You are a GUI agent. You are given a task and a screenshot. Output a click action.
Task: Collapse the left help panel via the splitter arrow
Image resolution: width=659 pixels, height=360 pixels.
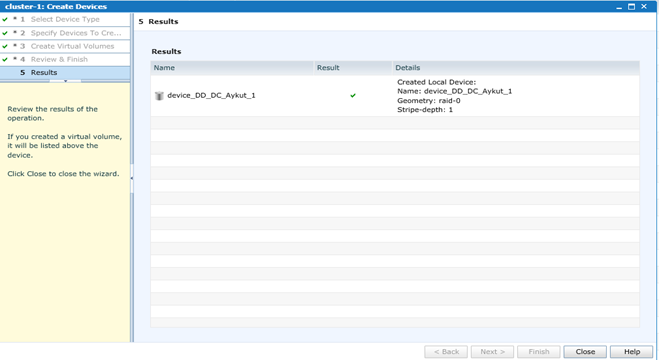[132, 178]
